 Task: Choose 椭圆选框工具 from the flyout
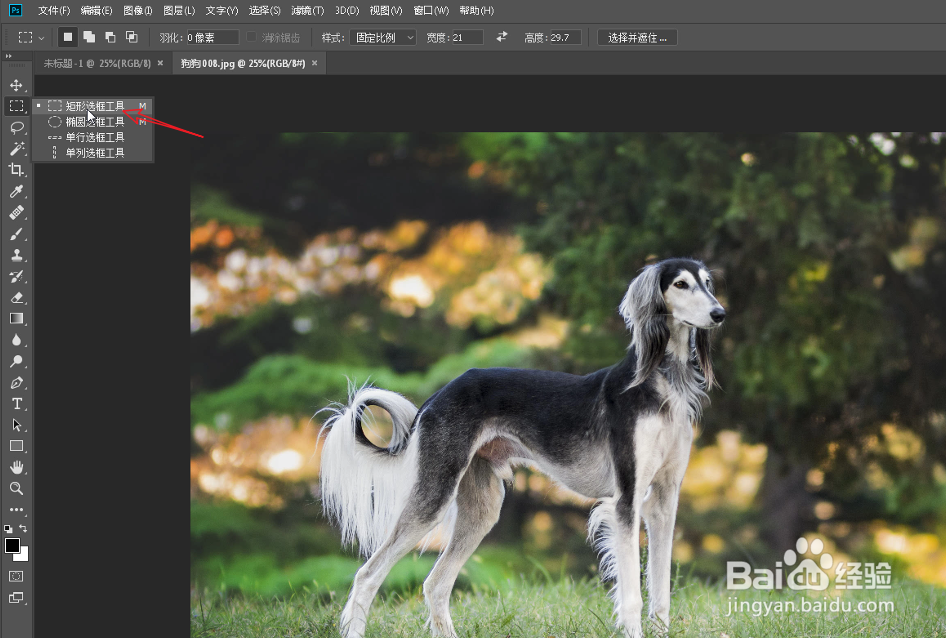tap(93, 121)
